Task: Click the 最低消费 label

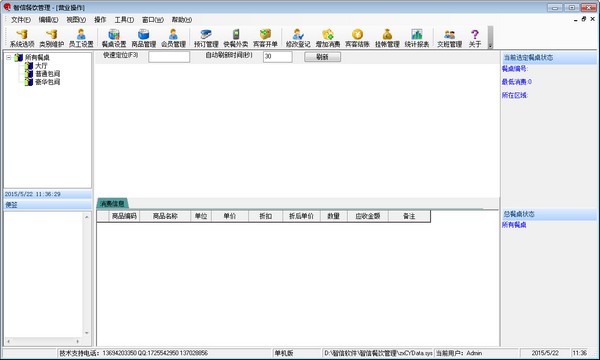Action: (517, 82)
